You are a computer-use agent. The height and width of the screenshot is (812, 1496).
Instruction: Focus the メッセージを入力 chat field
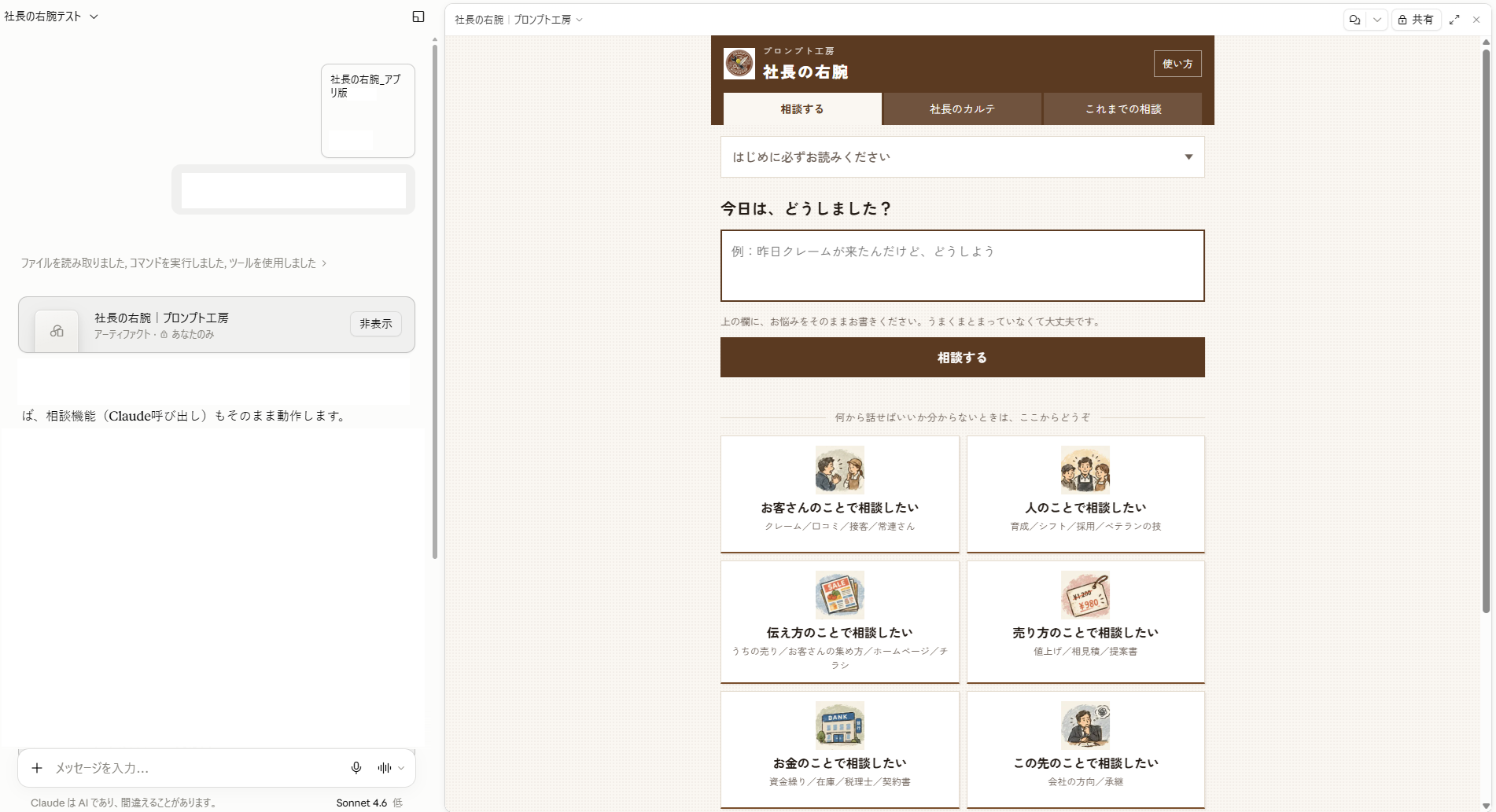click(x=197, y=768)
